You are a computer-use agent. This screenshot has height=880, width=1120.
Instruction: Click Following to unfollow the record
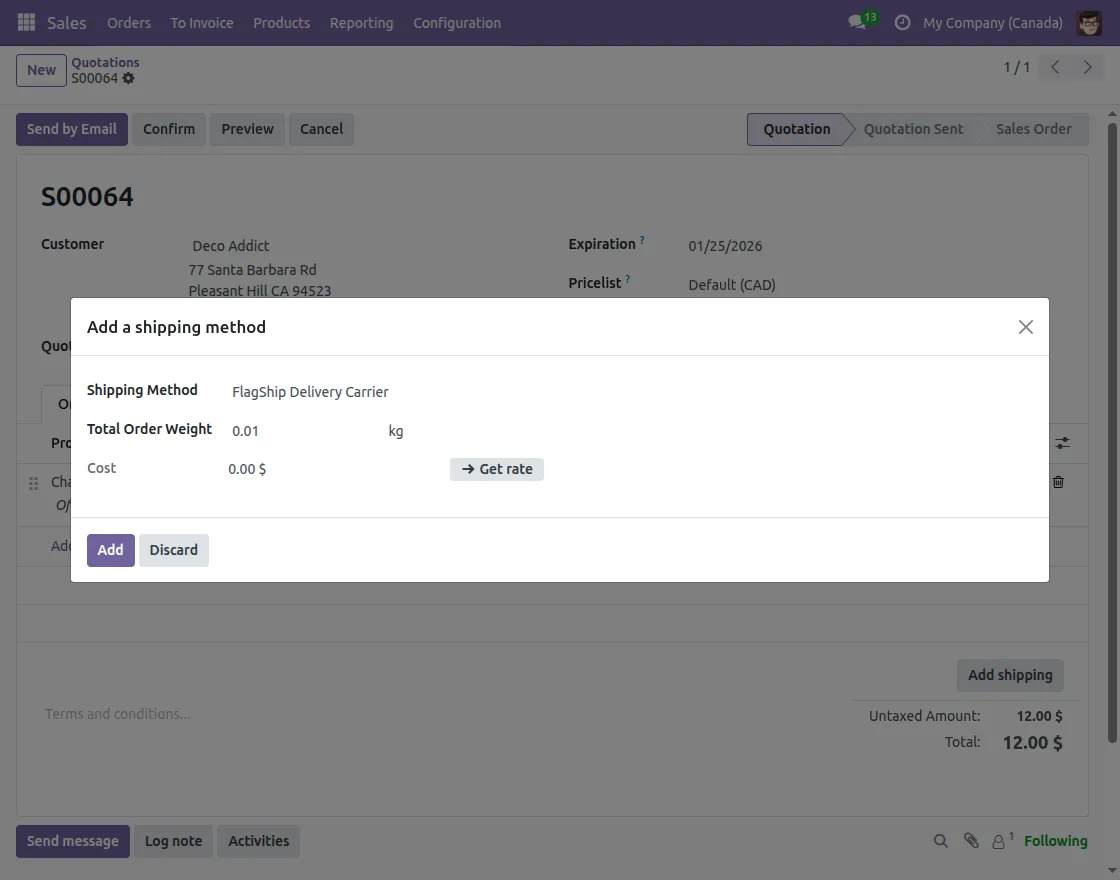click(x=1056, y=841)
